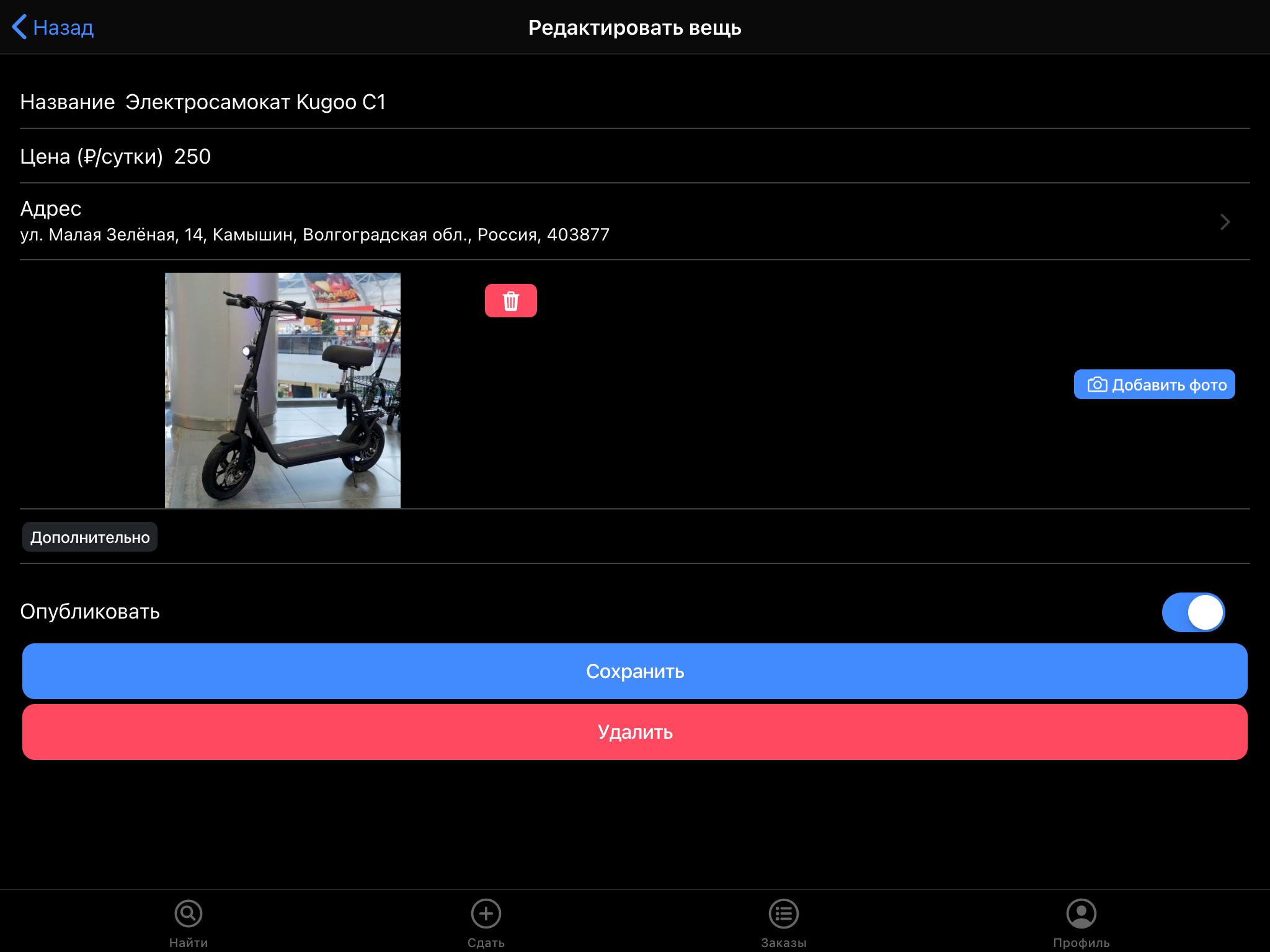
Task: Select the address text ул. Малая Зелёная, 14
Action: [112, 235]
